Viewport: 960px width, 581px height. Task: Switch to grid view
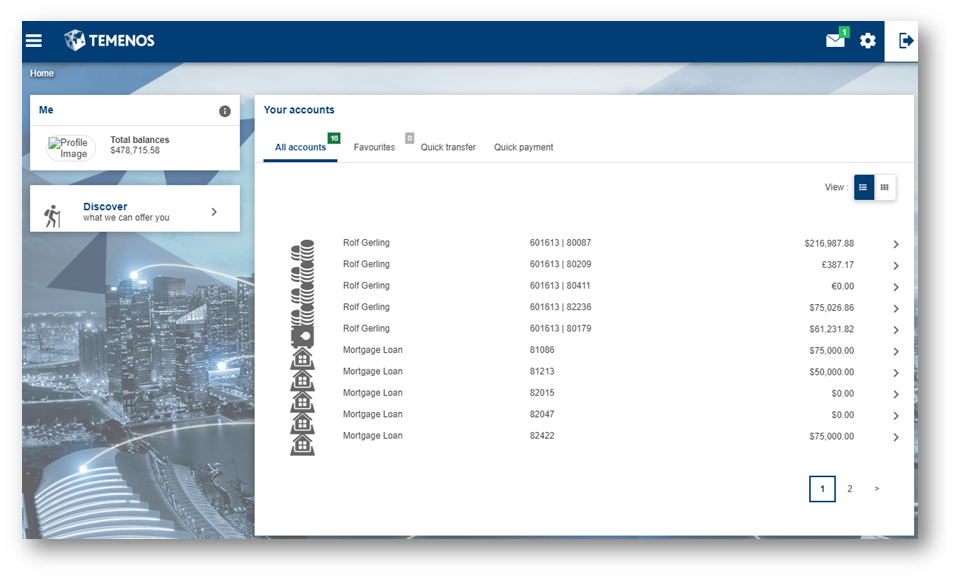point(885,187)
